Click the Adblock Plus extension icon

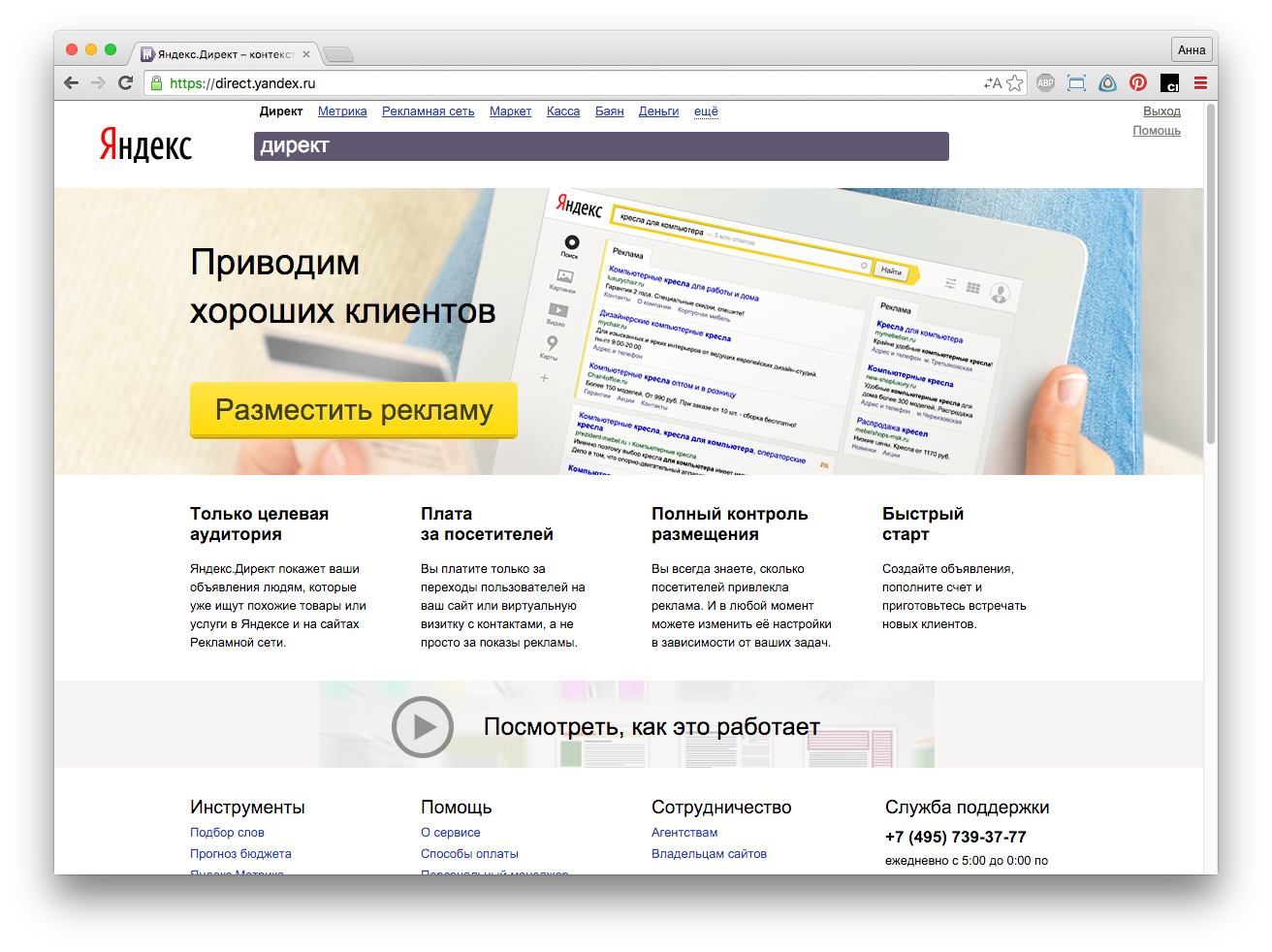1045,83
